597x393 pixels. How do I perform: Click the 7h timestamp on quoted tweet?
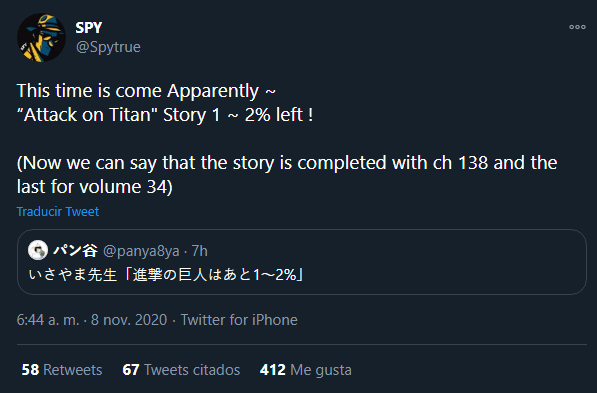pos(200,251)
